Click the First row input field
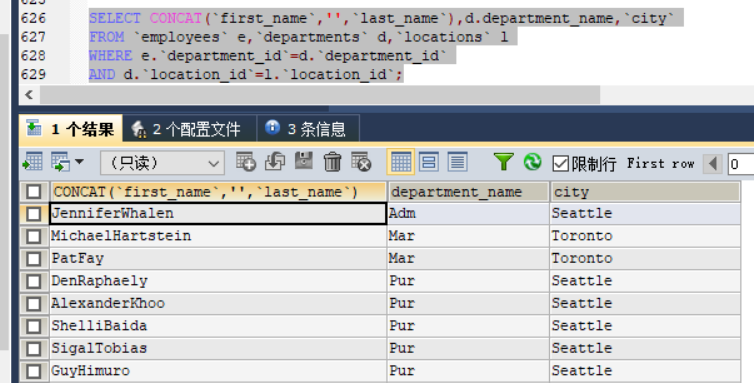 [741, 164]
